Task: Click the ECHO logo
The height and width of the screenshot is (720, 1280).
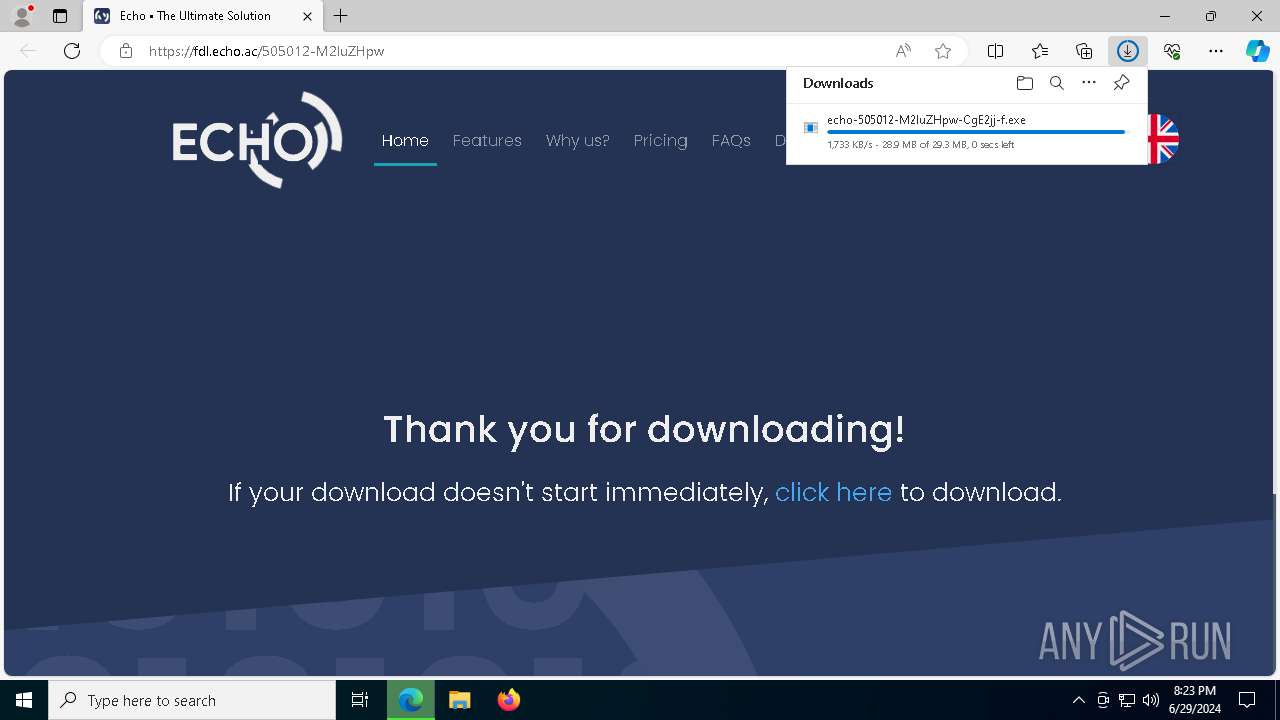Action: (x=257, y=140)
